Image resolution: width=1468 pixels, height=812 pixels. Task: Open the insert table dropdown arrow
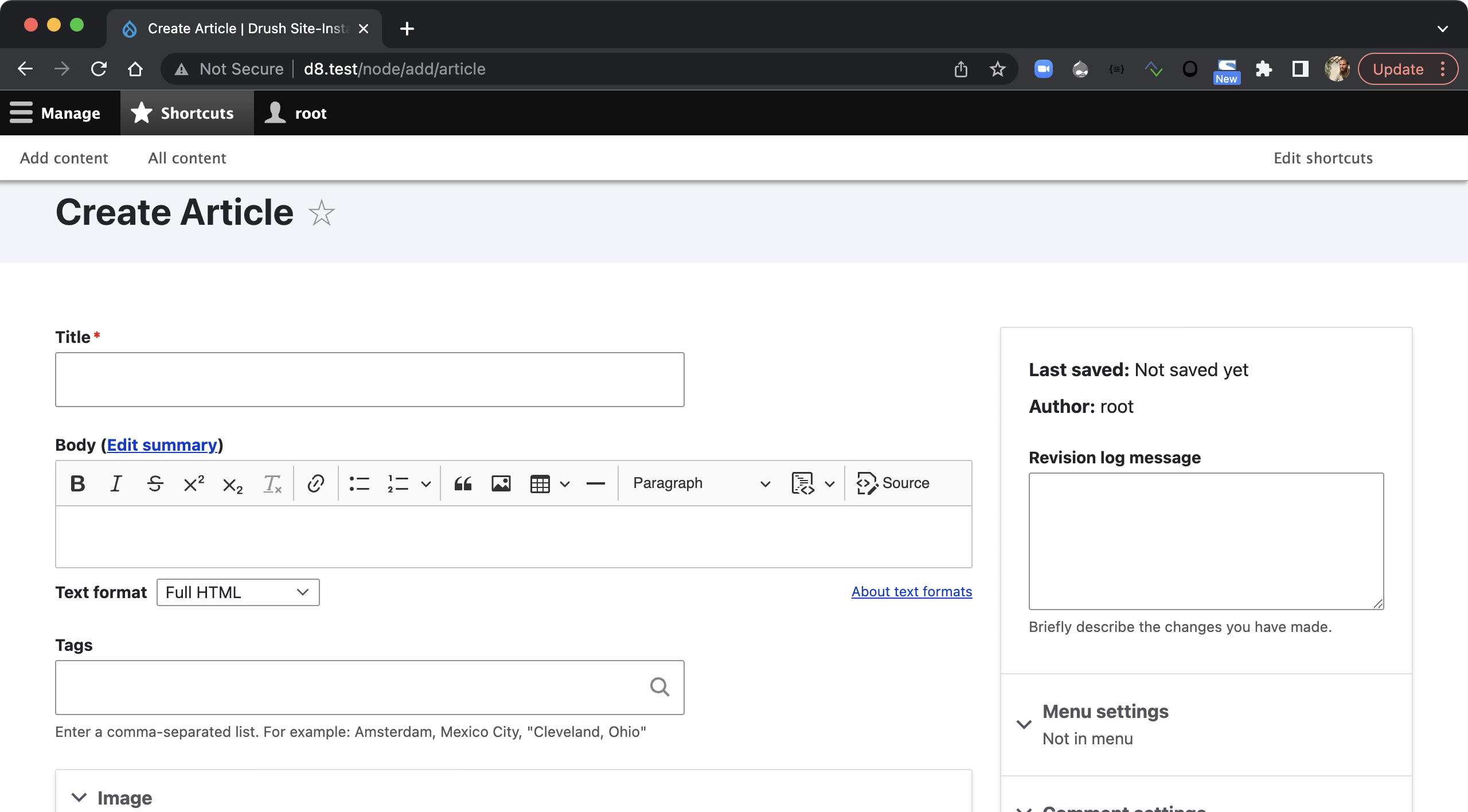[565, 483]
